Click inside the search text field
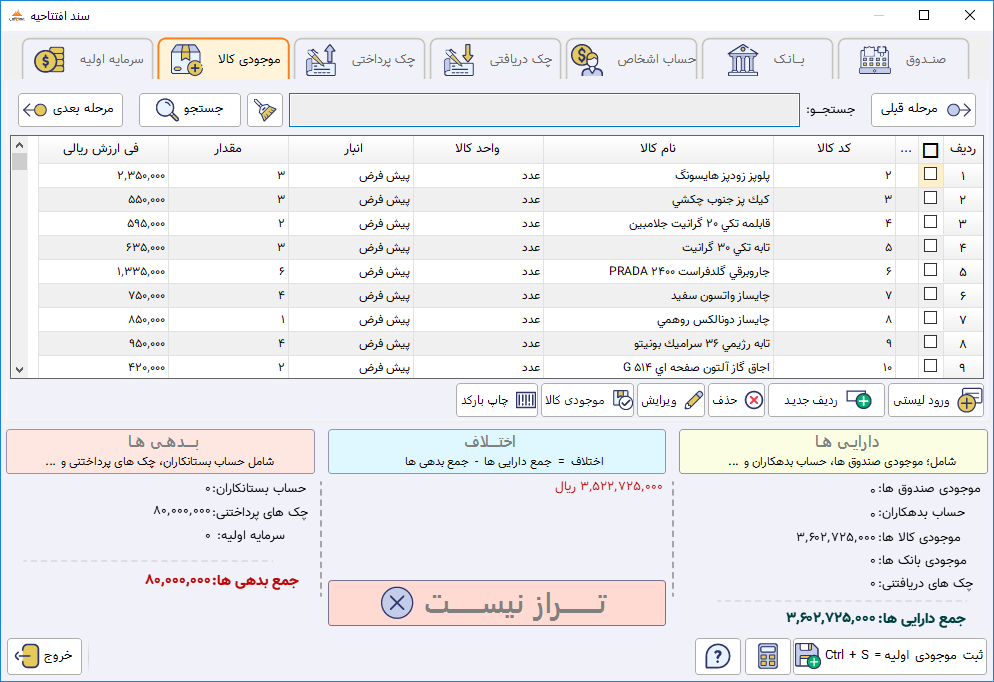 [544, 110]
